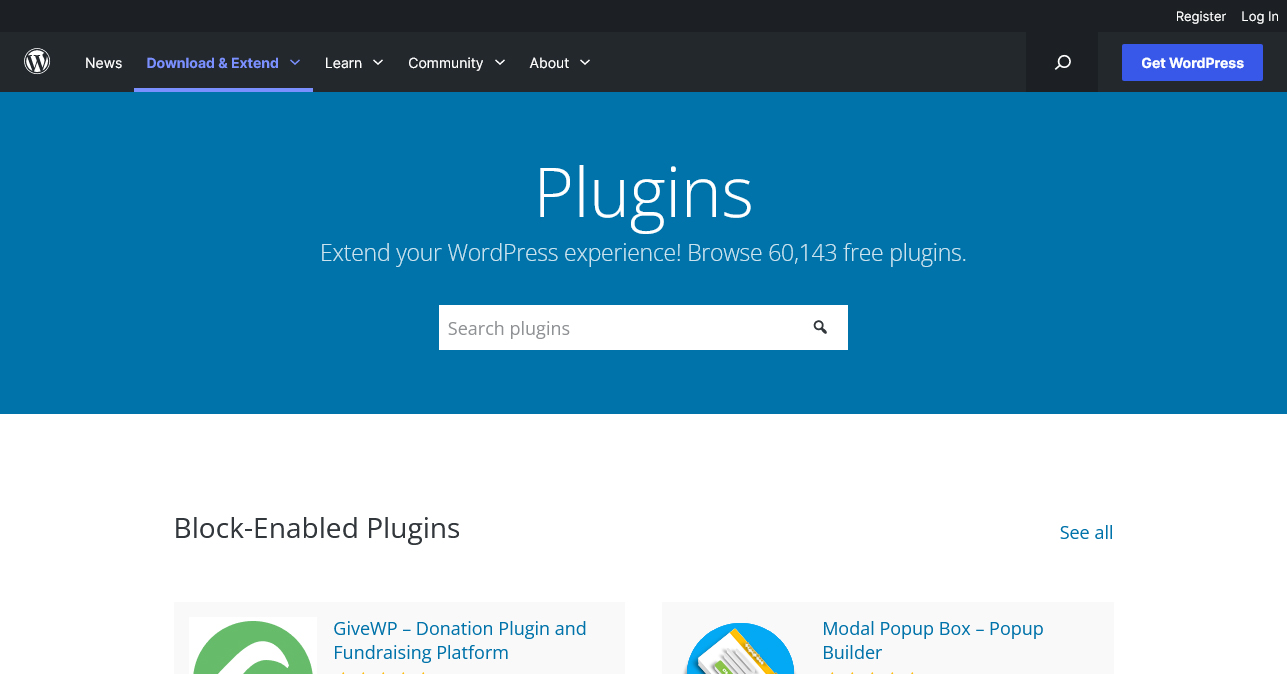Open GiveWP – Donation Plugin title link
Viewport: 1287px width, 674px height.
click(x=460, y=640)
